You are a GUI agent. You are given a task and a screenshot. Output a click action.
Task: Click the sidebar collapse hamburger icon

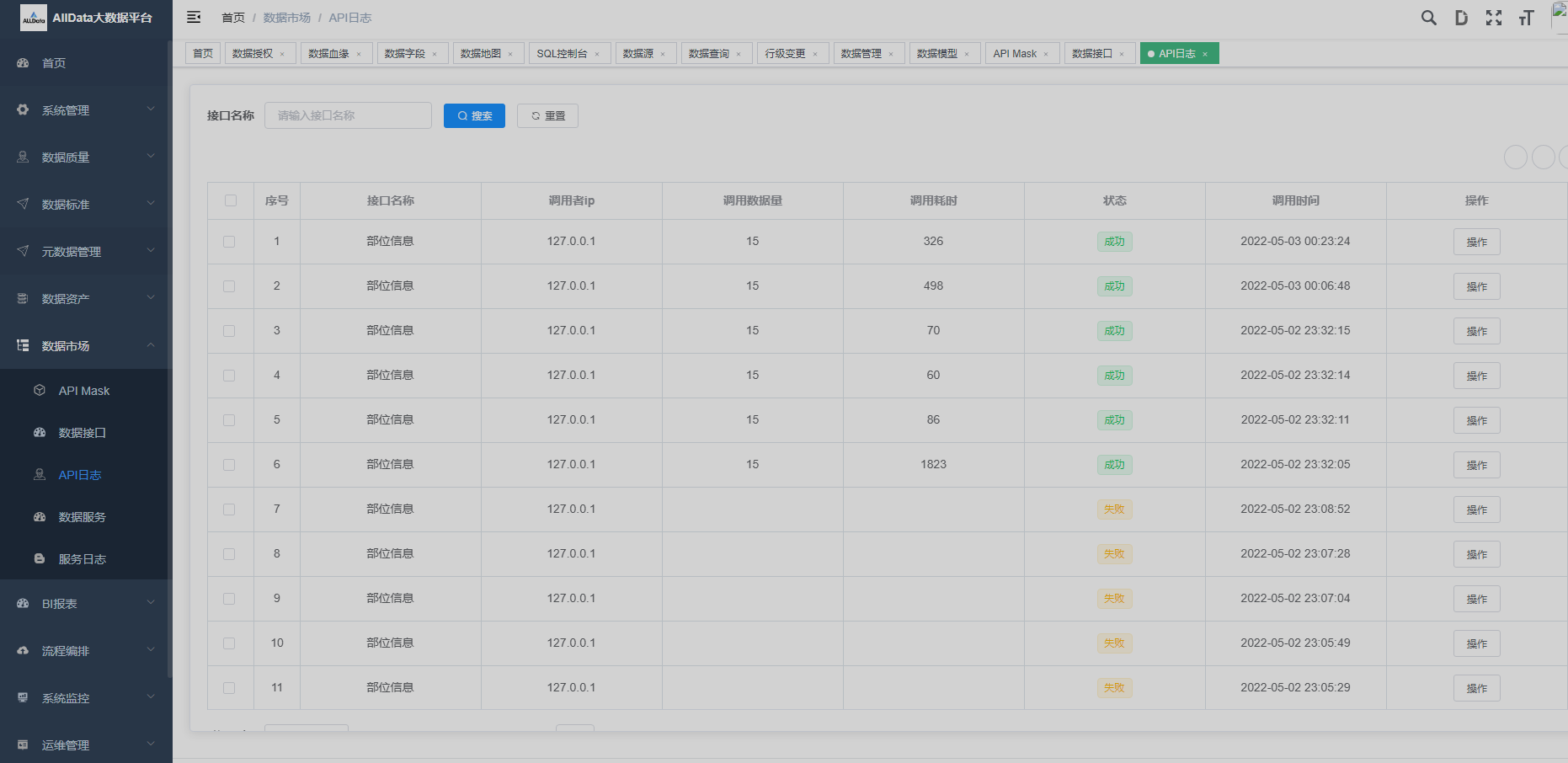point(194,18)
